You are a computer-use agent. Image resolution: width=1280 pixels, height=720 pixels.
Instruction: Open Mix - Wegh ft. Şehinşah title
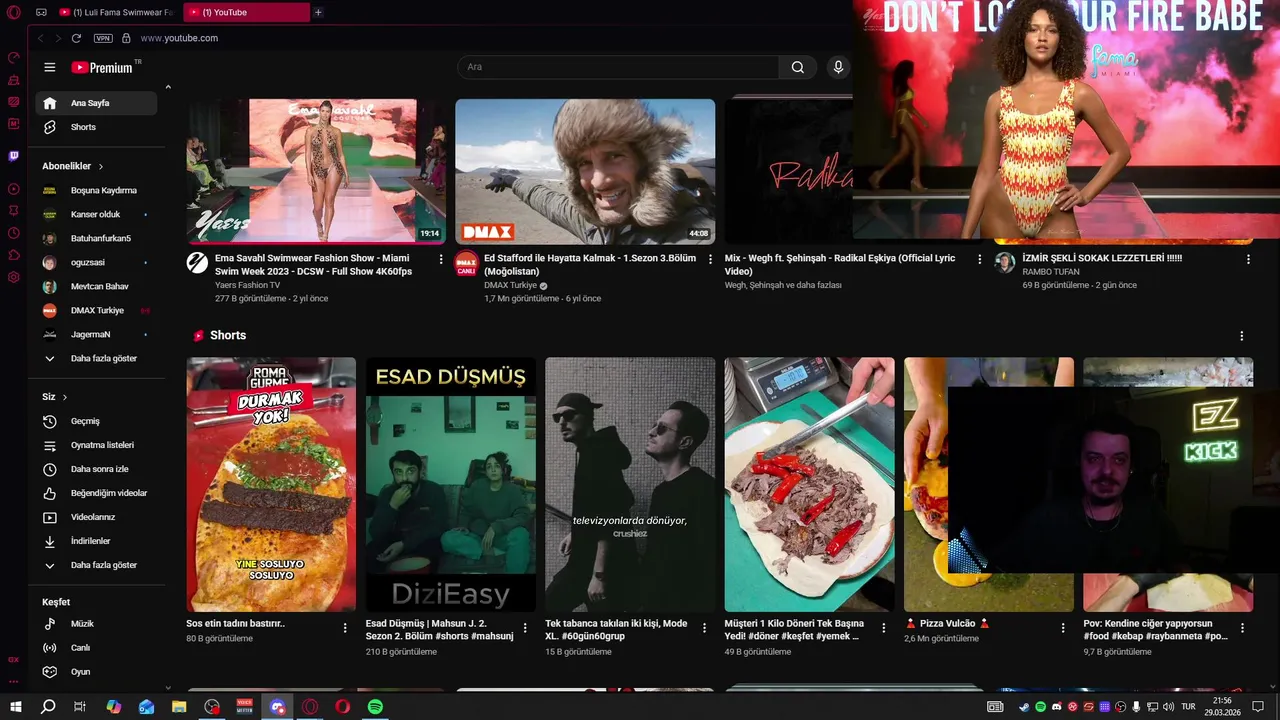point(840,264)
